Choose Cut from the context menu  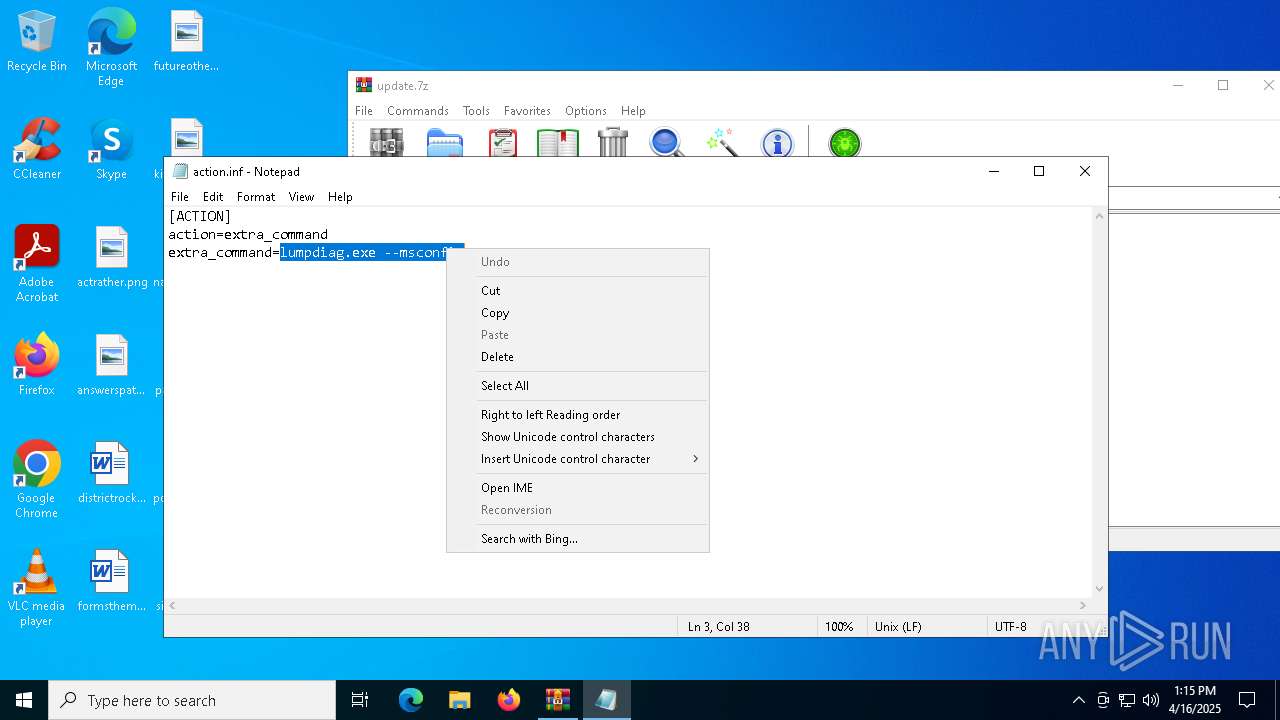point(578,291)
